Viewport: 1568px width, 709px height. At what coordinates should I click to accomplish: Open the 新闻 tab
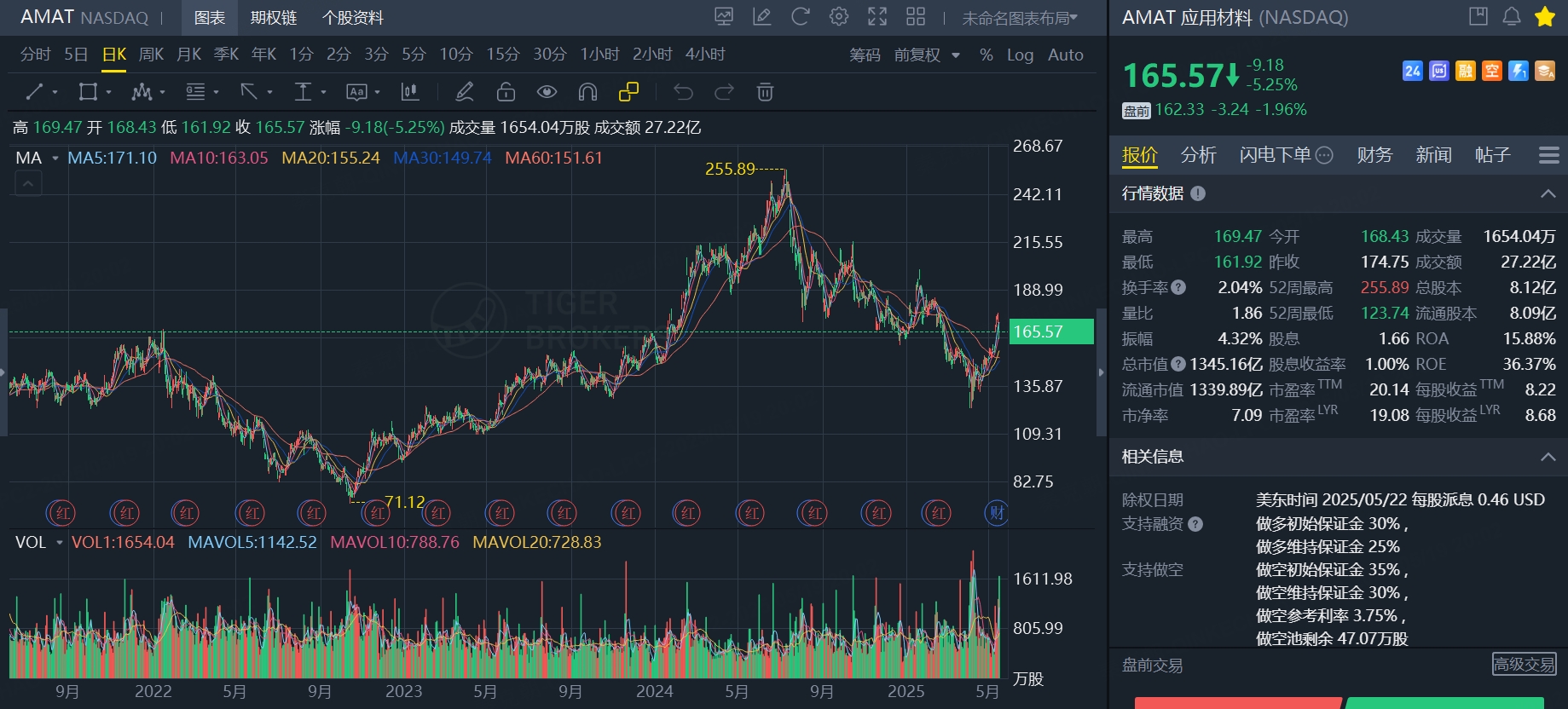click(1433, 155)
